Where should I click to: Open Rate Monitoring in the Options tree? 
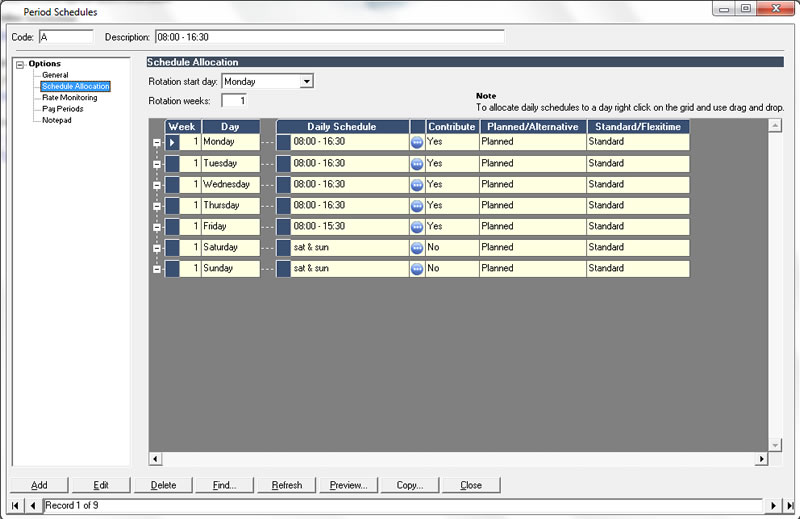click(70, 98)
